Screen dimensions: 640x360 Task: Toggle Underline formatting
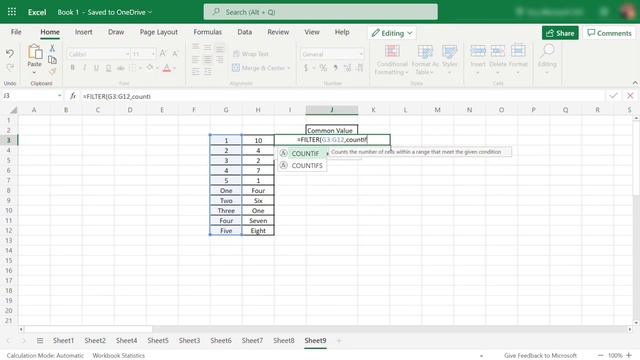click(x=96, y=68)
